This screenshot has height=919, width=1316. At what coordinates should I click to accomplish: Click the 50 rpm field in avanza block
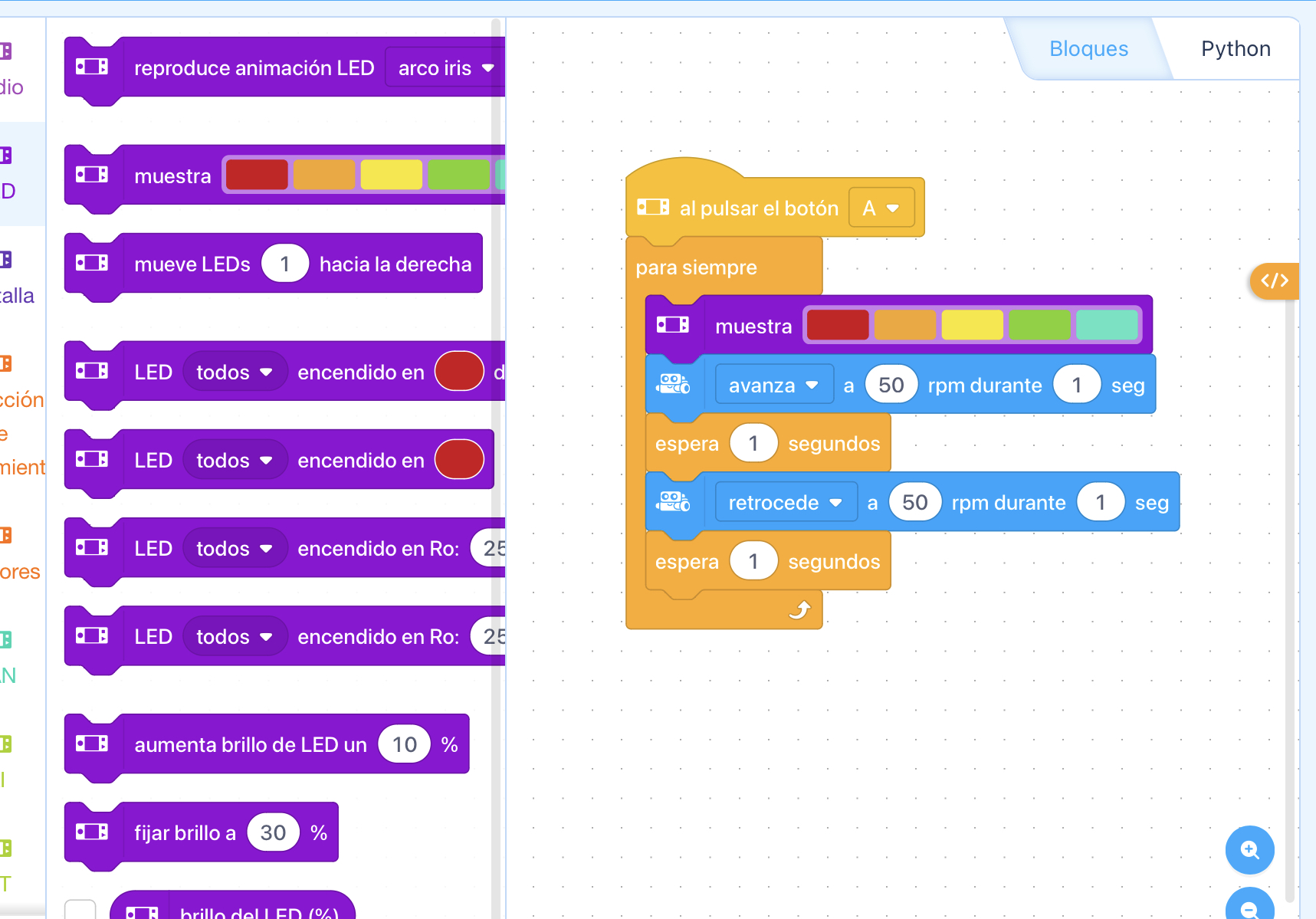[891, 385]
